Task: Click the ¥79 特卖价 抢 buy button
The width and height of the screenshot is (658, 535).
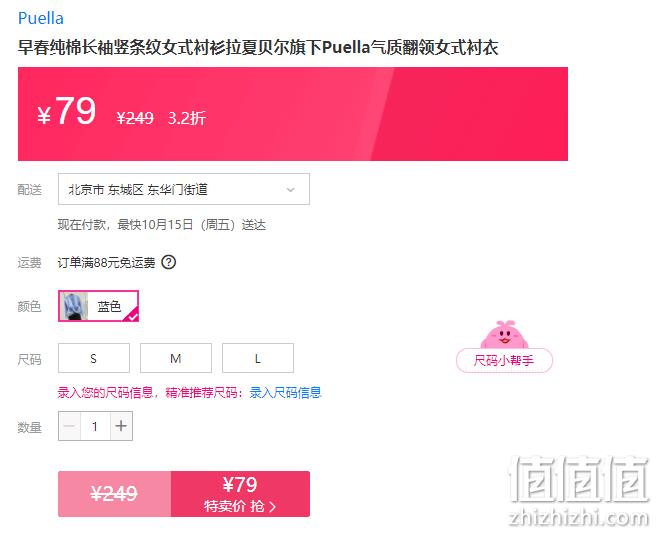Action: point(240,494)
